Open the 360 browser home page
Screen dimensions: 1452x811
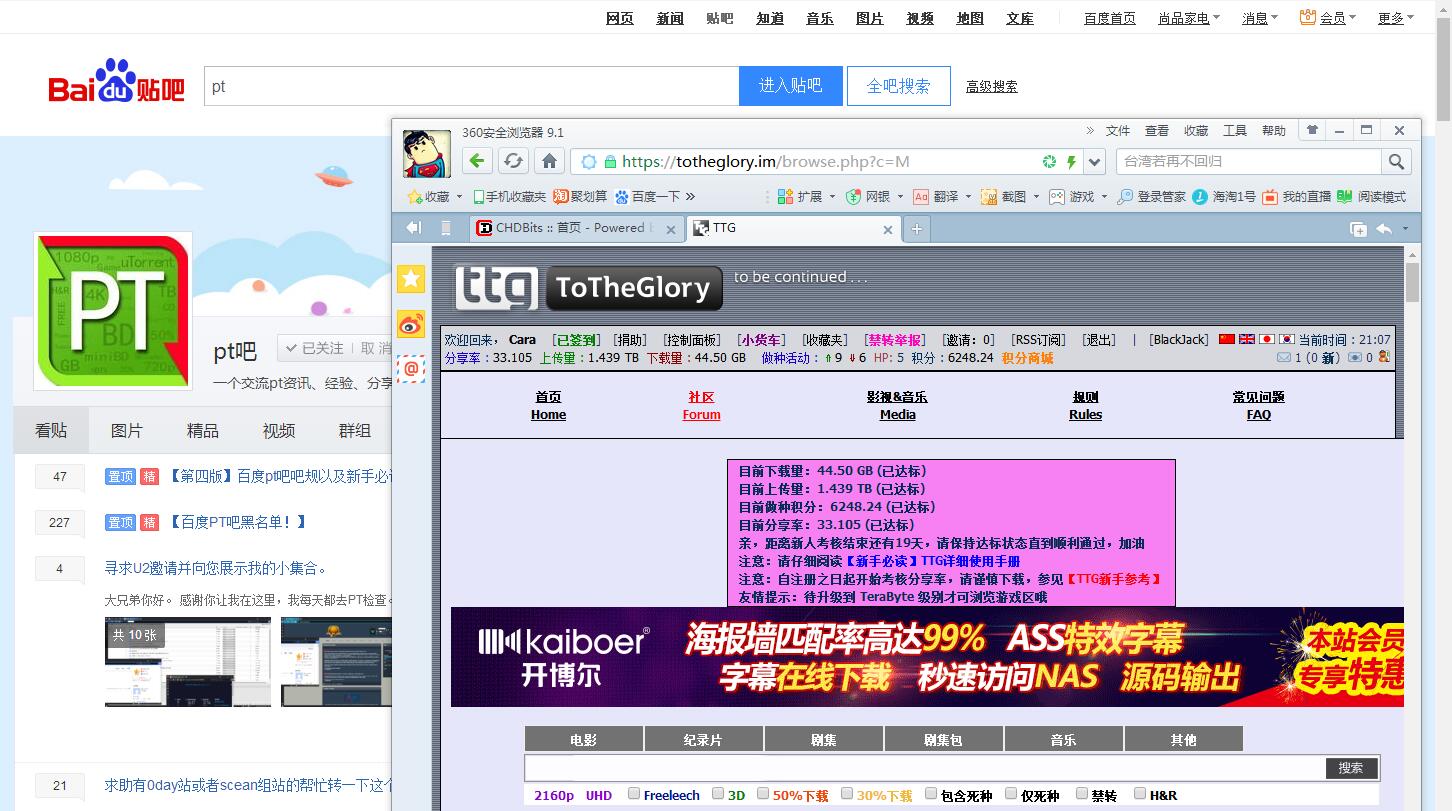point(549,161)
